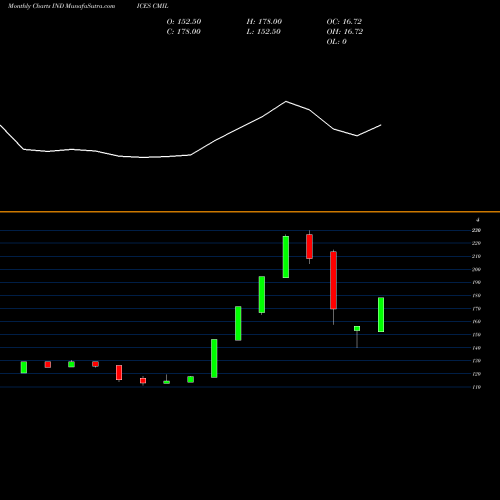The image size is (500, 500).
Task: Click the OH: 16.72 reading
Action: [345, 31]
